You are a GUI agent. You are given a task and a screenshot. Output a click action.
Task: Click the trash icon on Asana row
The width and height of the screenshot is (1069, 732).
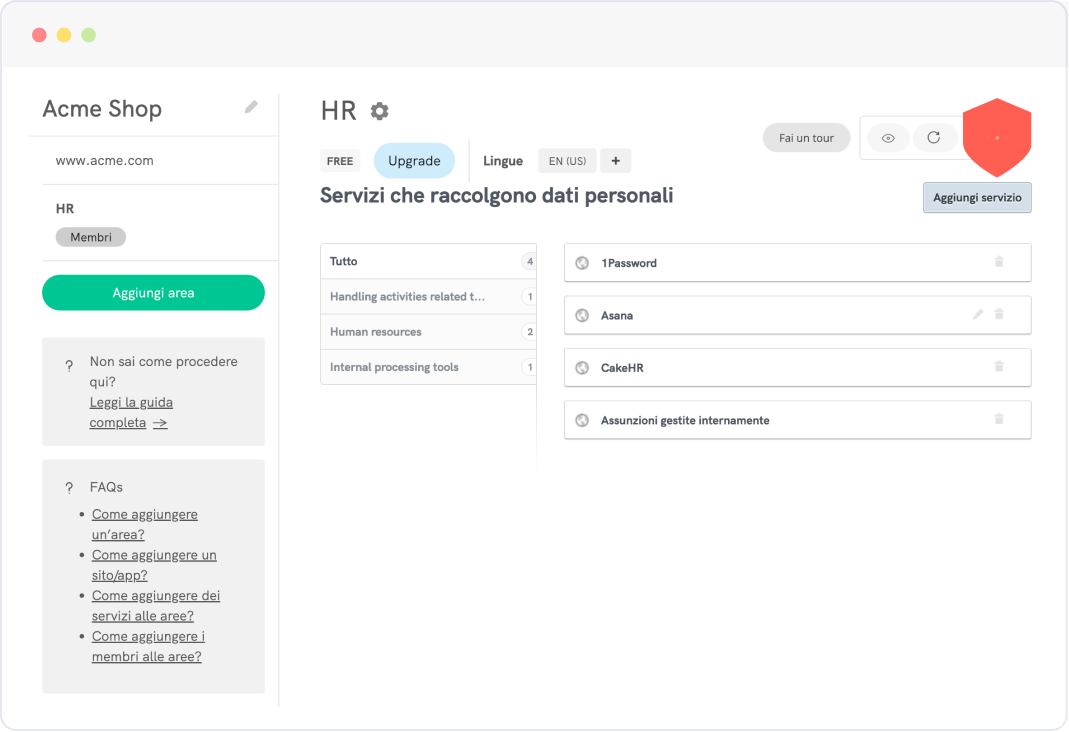[998, 314]
